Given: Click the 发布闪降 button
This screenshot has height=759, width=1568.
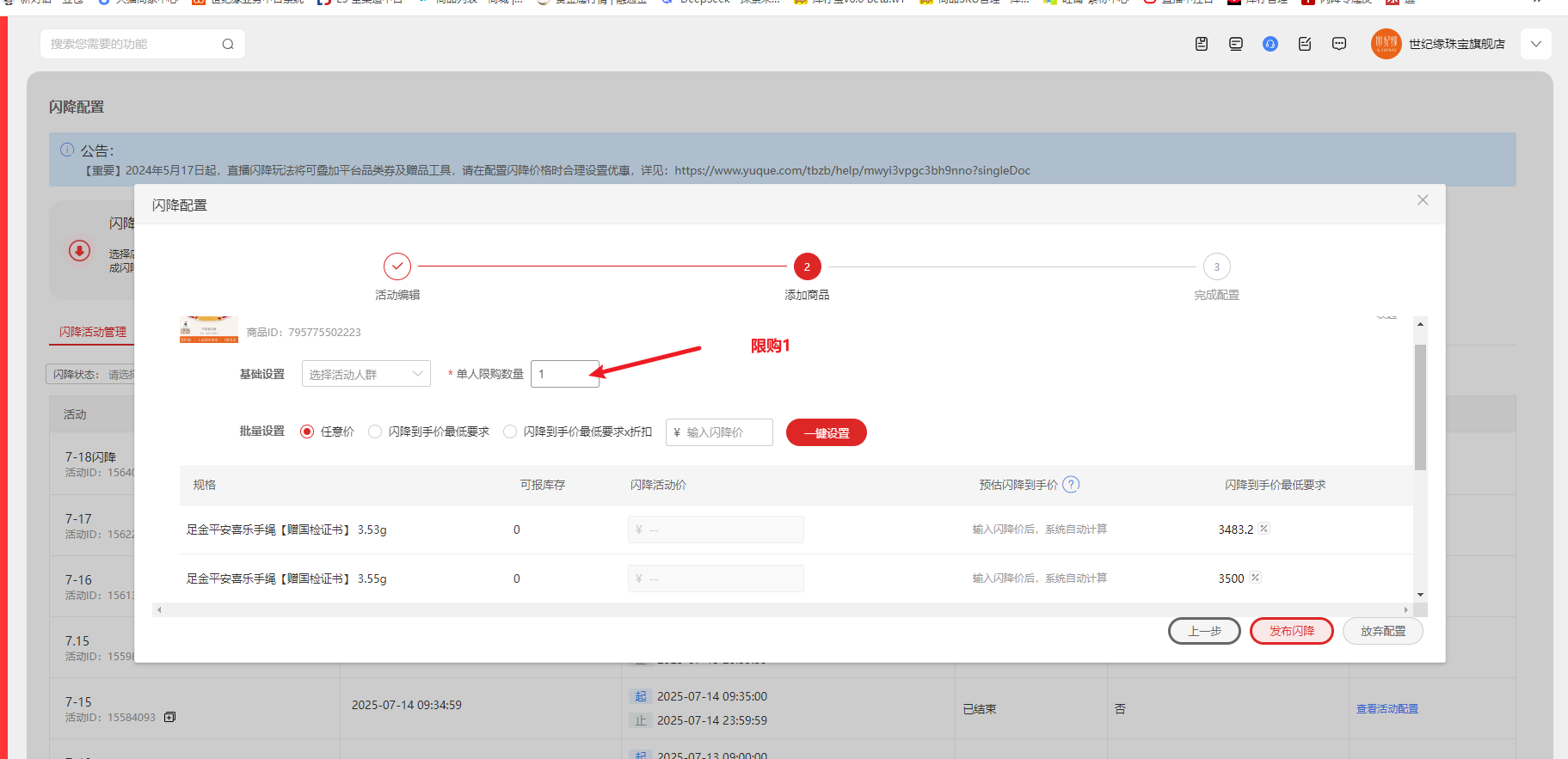Looking at the screenshot, I should tap(1291, 631).
